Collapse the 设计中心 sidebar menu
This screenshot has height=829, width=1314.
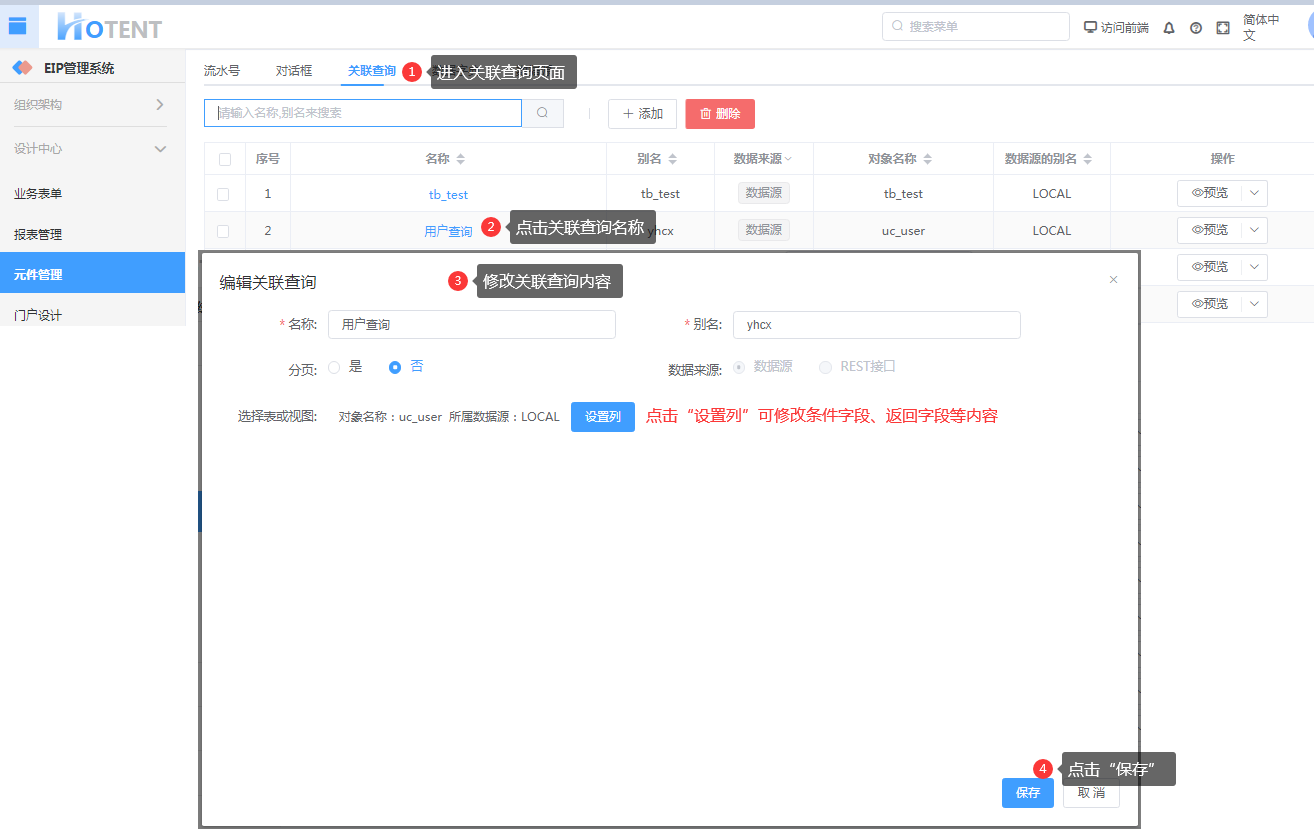tap(92, 149)
